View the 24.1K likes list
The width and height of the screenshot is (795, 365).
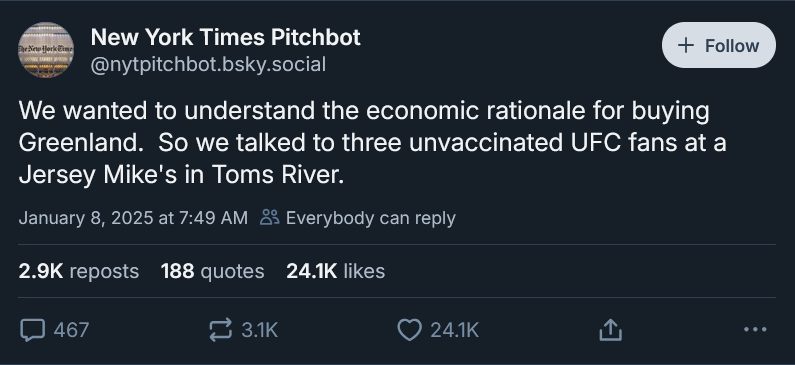click(336, 271)
